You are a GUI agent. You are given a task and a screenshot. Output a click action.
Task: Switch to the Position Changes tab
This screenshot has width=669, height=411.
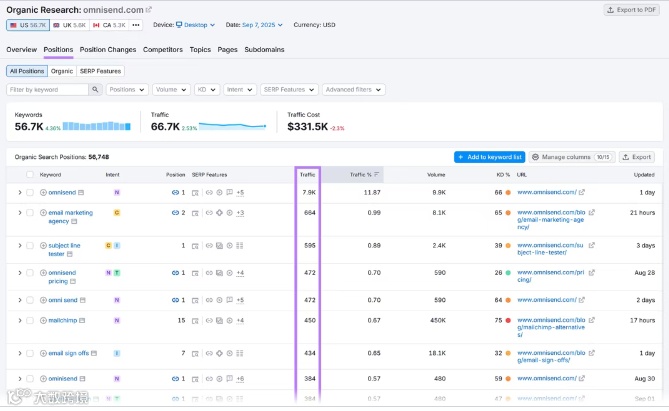click(x=108, y=50)
